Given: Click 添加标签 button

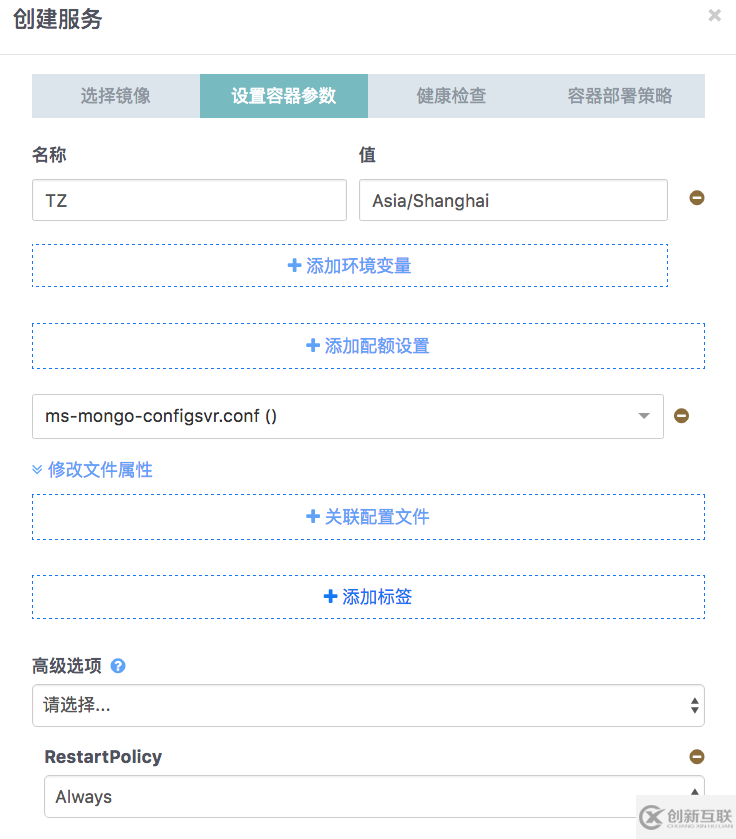Looking at the screenshot, I should [x=368, y=597].
